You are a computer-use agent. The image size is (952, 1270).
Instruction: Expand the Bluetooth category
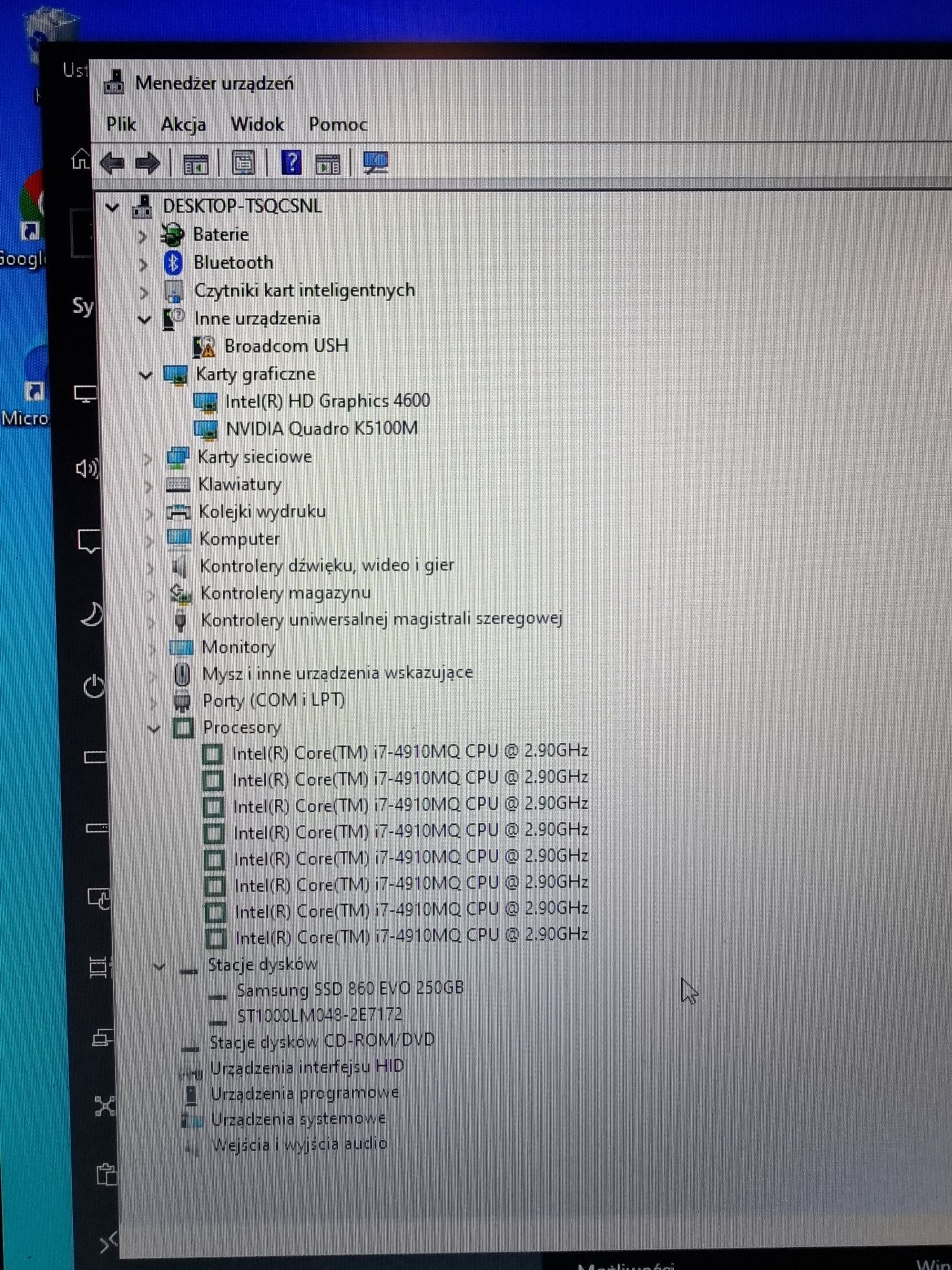coord(143,264)
